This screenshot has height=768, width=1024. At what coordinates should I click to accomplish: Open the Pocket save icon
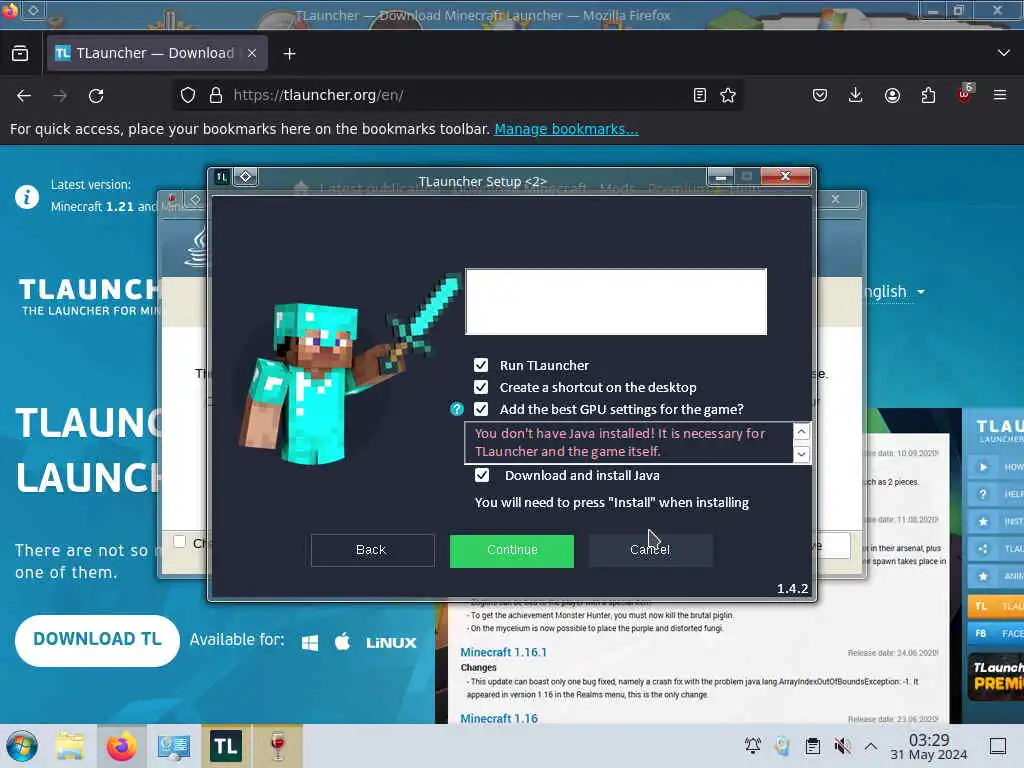click(820, 95)
